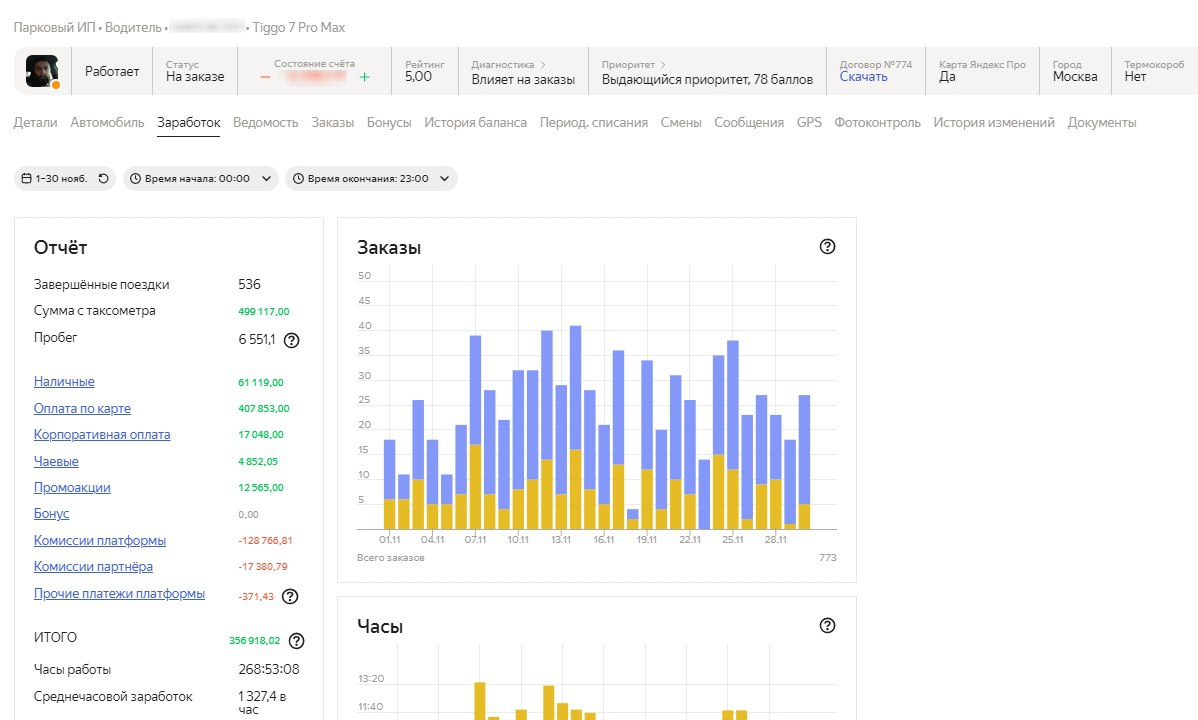Click help icon by Прочие платежи платформы
1198x720 pixels.
290,596
